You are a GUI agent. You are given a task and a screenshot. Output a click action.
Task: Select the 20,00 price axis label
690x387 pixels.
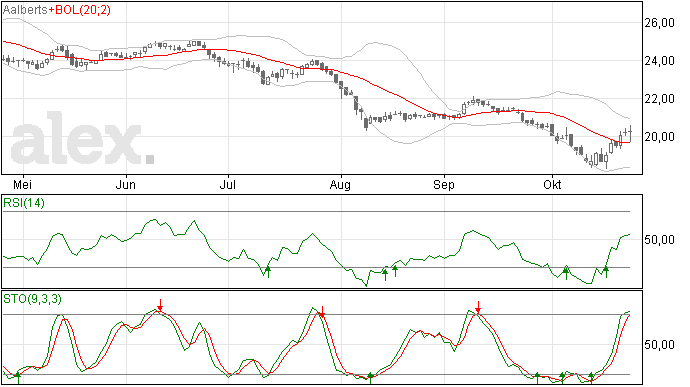pos(659,136)
